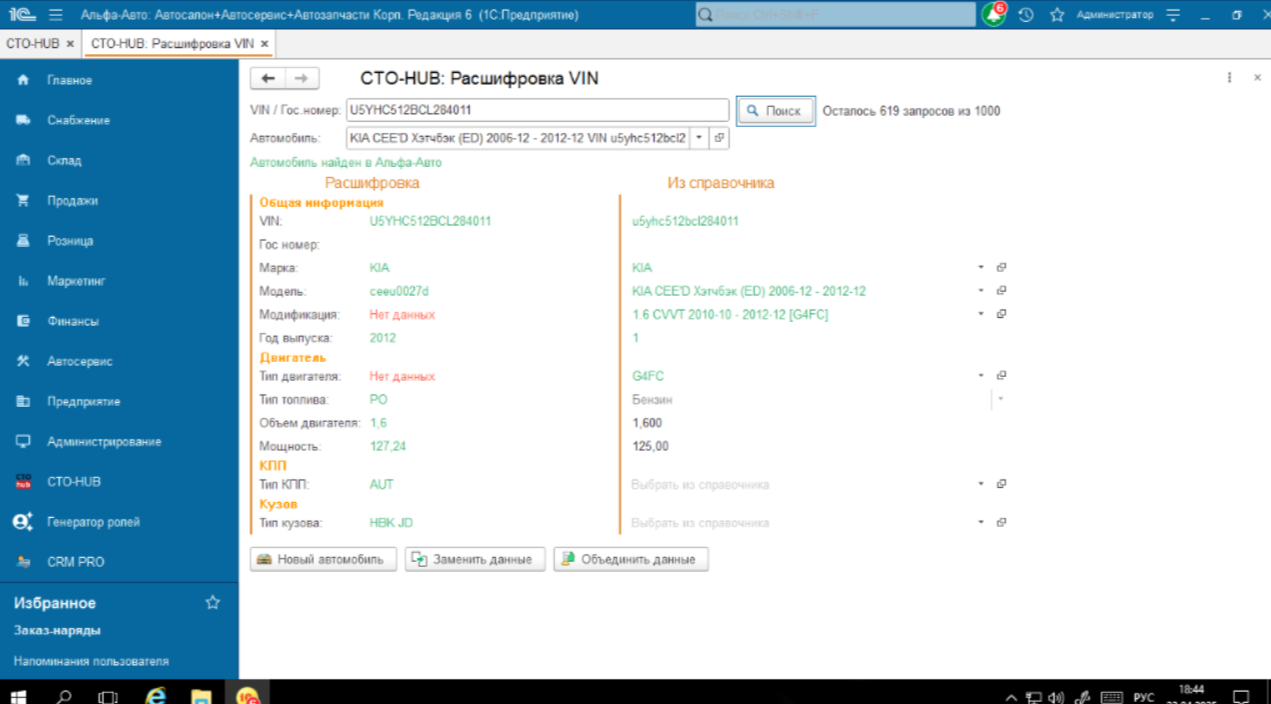Expand the Автомобиль field dropdown arrow
1271x704 pixels.
699,138
